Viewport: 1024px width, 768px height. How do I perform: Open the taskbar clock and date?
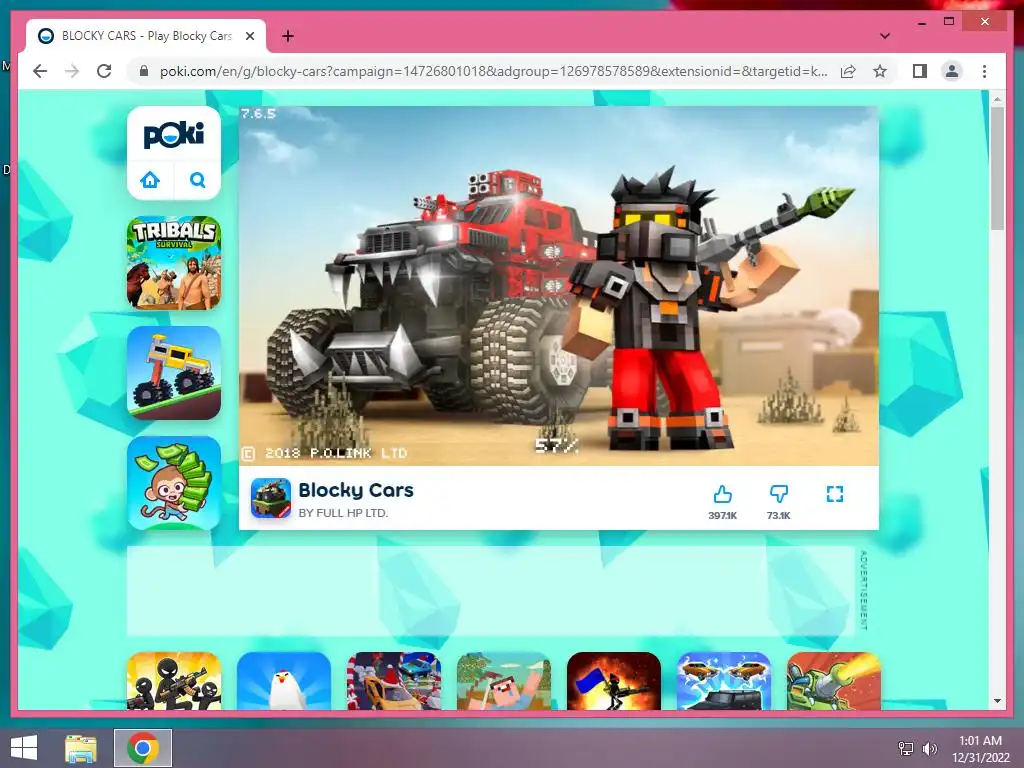pos(980,749)
